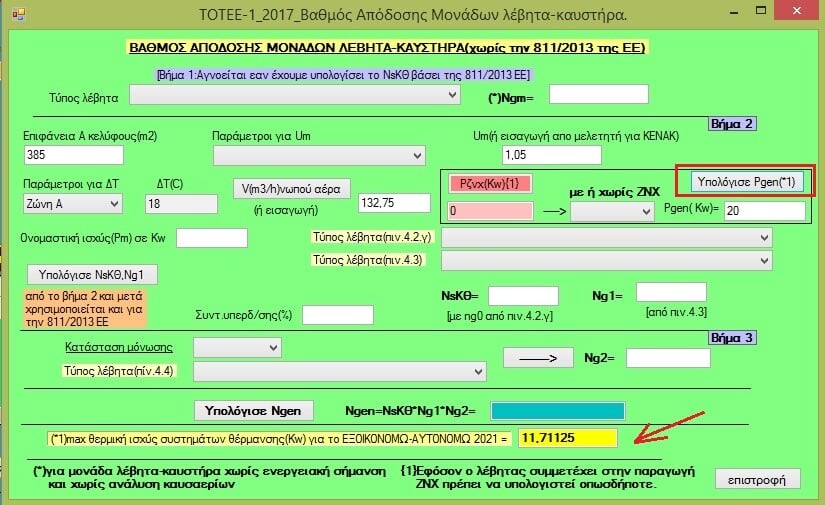The height and width of the screenshot is (505, 825).
Task: Click the arrow button next to Ng2
Action: pyautogui.click(x=537, y=358)
